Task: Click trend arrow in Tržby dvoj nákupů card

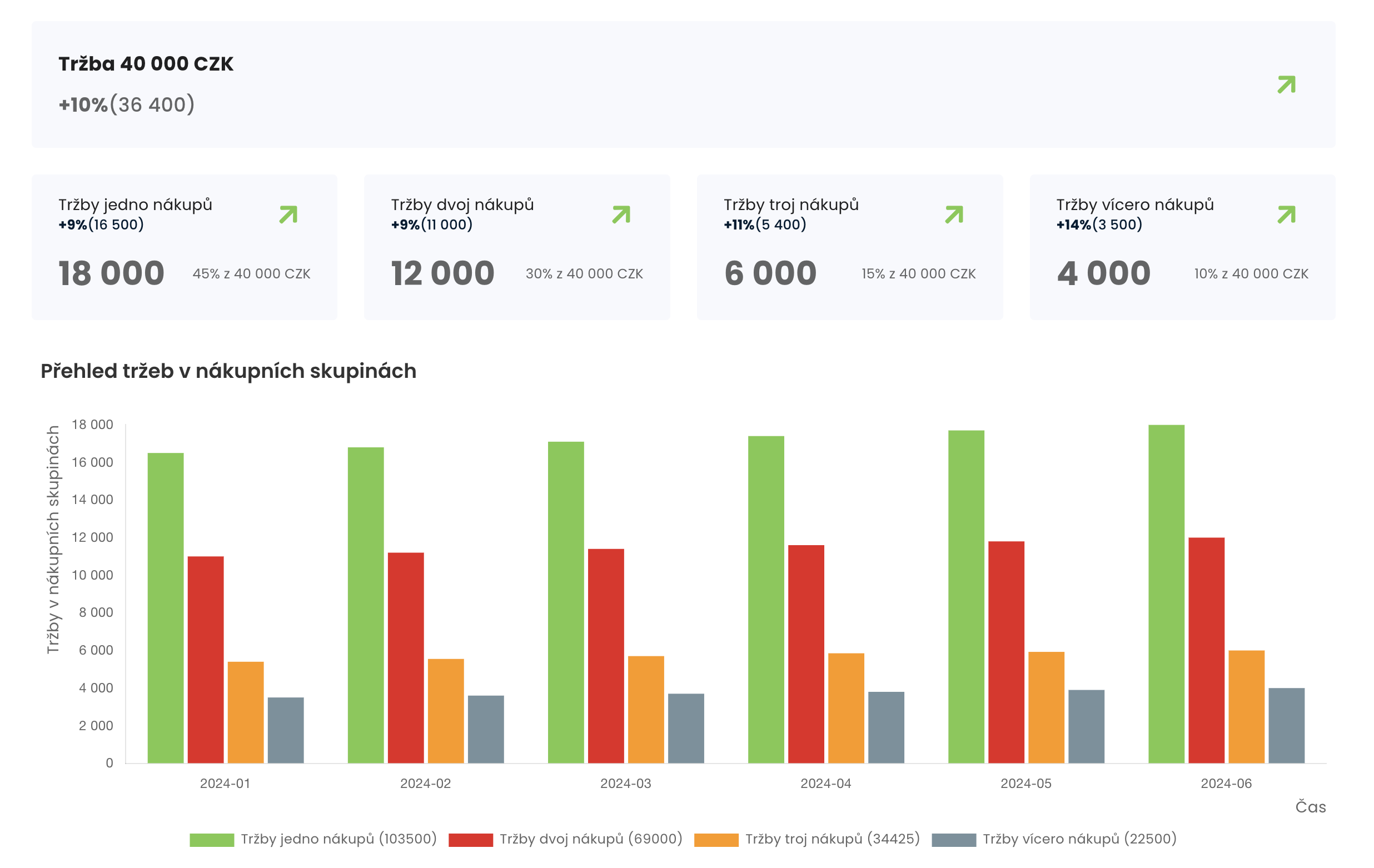Action: [x=621, y=214]
